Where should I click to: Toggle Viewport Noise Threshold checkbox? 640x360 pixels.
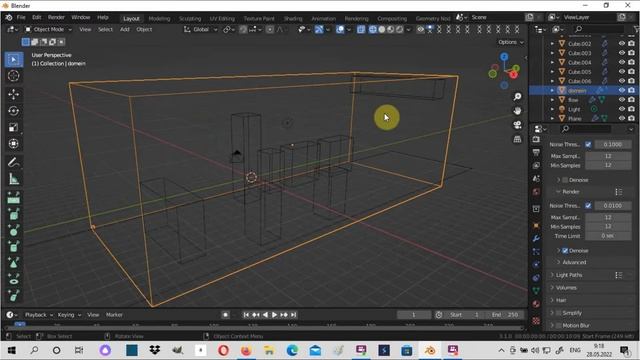(588, 144)
